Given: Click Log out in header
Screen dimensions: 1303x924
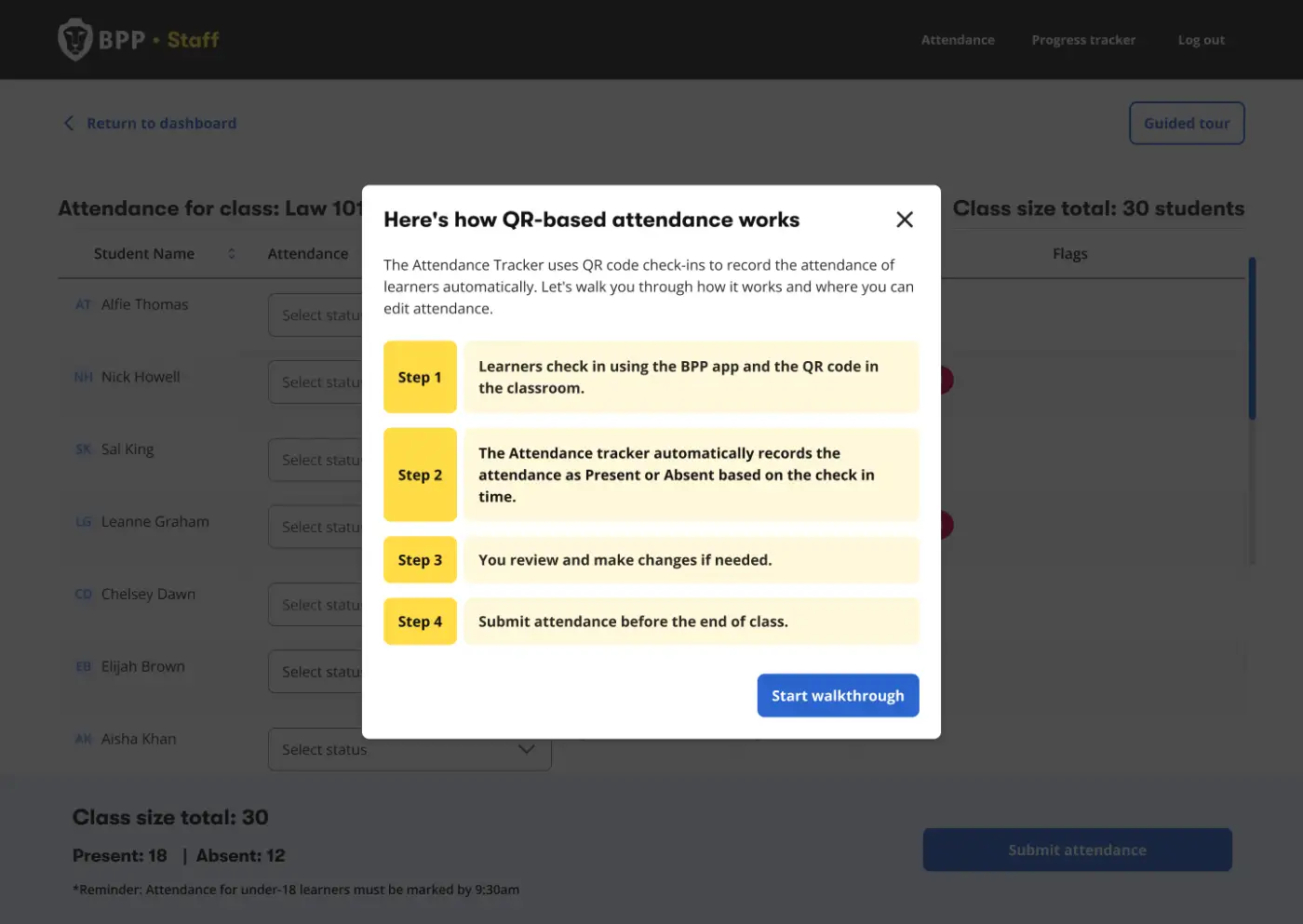Looking at the screenshot, I should click(x=1201, y=40).
